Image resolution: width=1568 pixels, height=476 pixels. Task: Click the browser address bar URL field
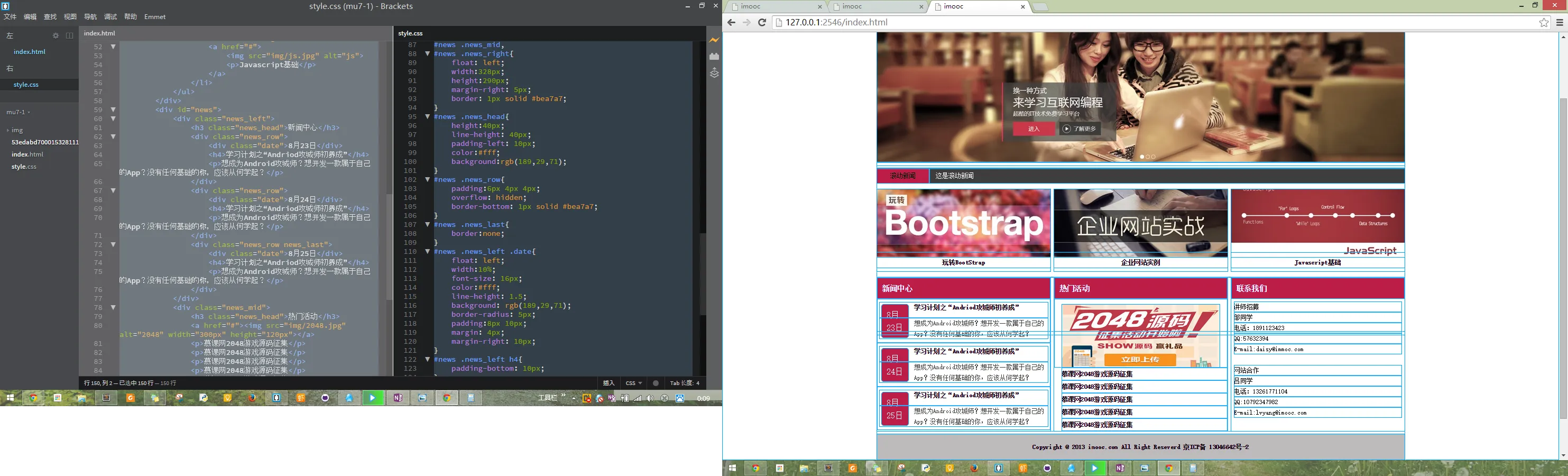coord(1157,23)
